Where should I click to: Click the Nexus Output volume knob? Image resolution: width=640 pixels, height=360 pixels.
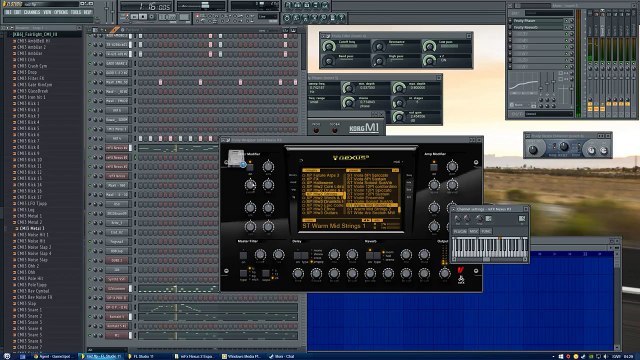[444, 273]
